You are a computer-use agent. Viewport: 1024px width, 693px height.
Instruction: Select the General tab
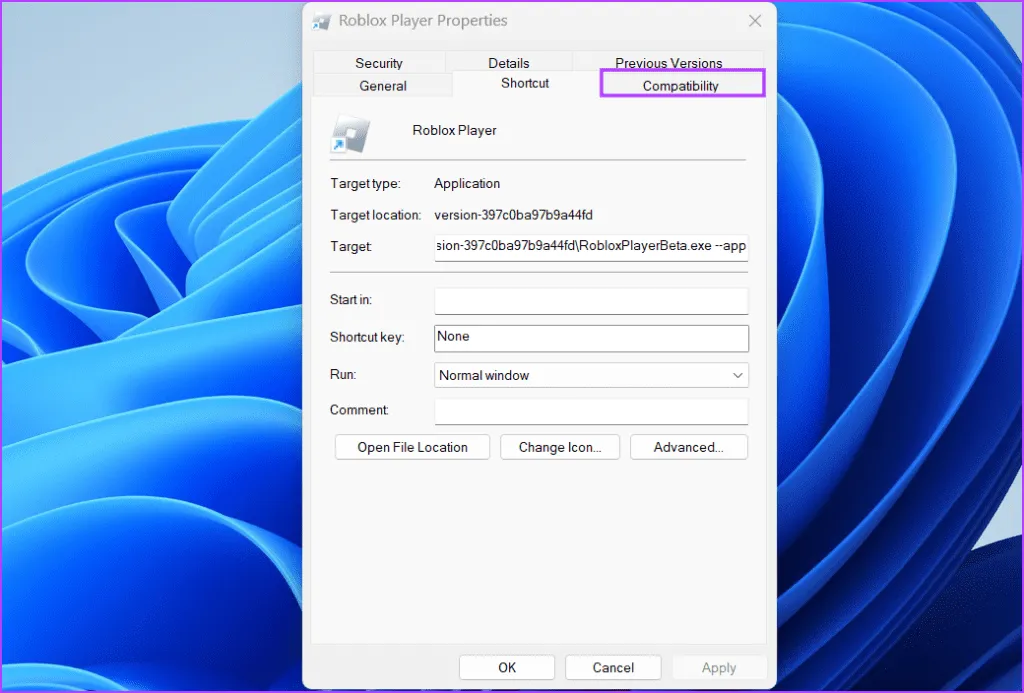point(383,86)
